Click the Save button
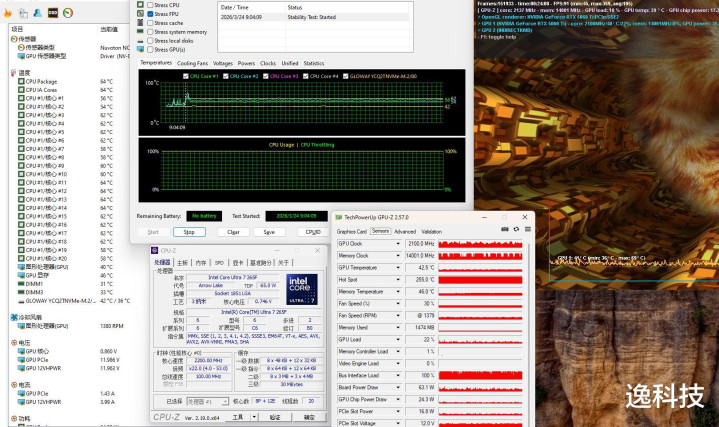719x427 pixels. (x=268, y=232)
